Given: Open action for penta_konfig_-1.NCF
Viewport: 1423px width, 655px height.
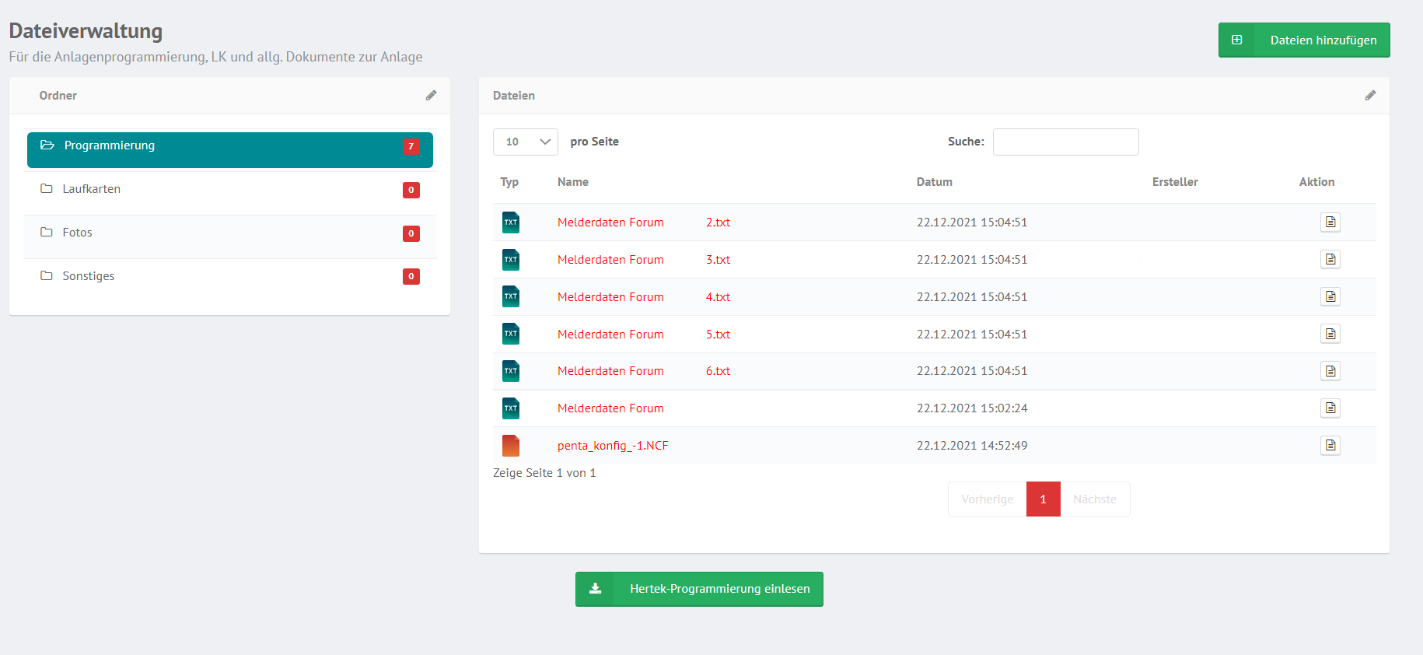Looking at the screenshot, I should [x=1330, y=445].
